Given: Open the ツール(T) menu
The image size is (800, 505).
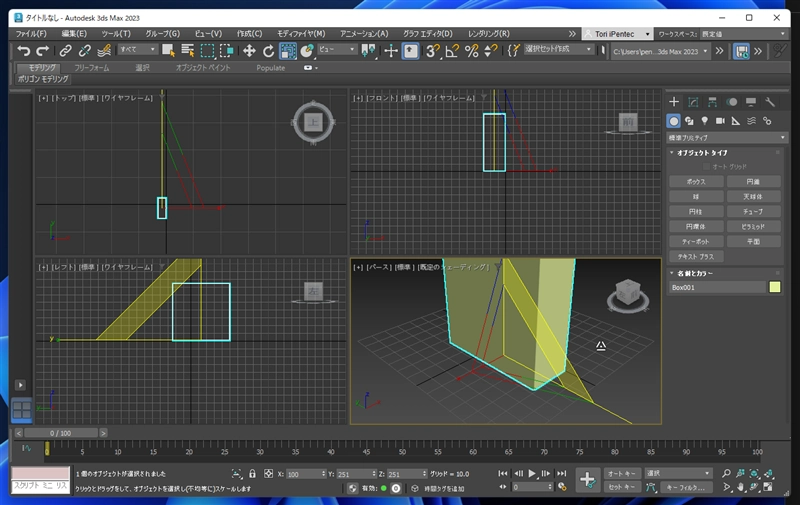Looking at the screenshot, I should (x=116, y=34).
